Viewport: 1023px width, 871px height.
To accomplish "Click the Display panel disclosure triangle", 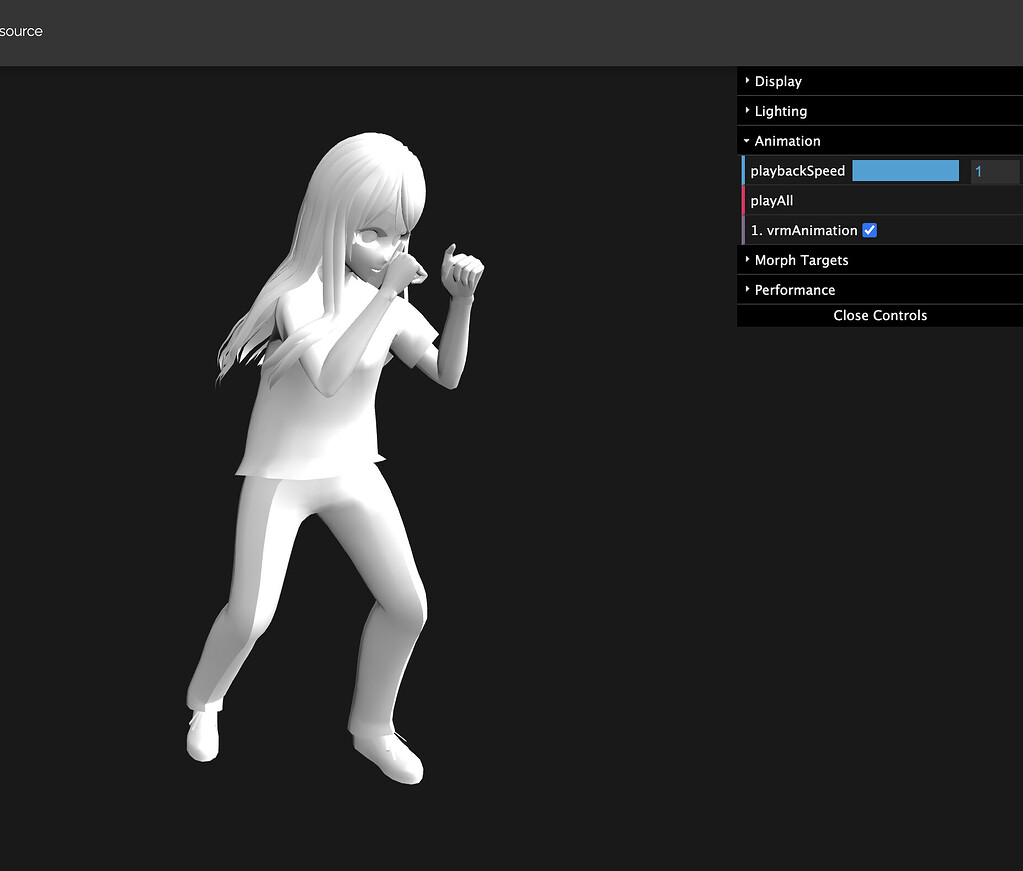I will coord(747,81).
